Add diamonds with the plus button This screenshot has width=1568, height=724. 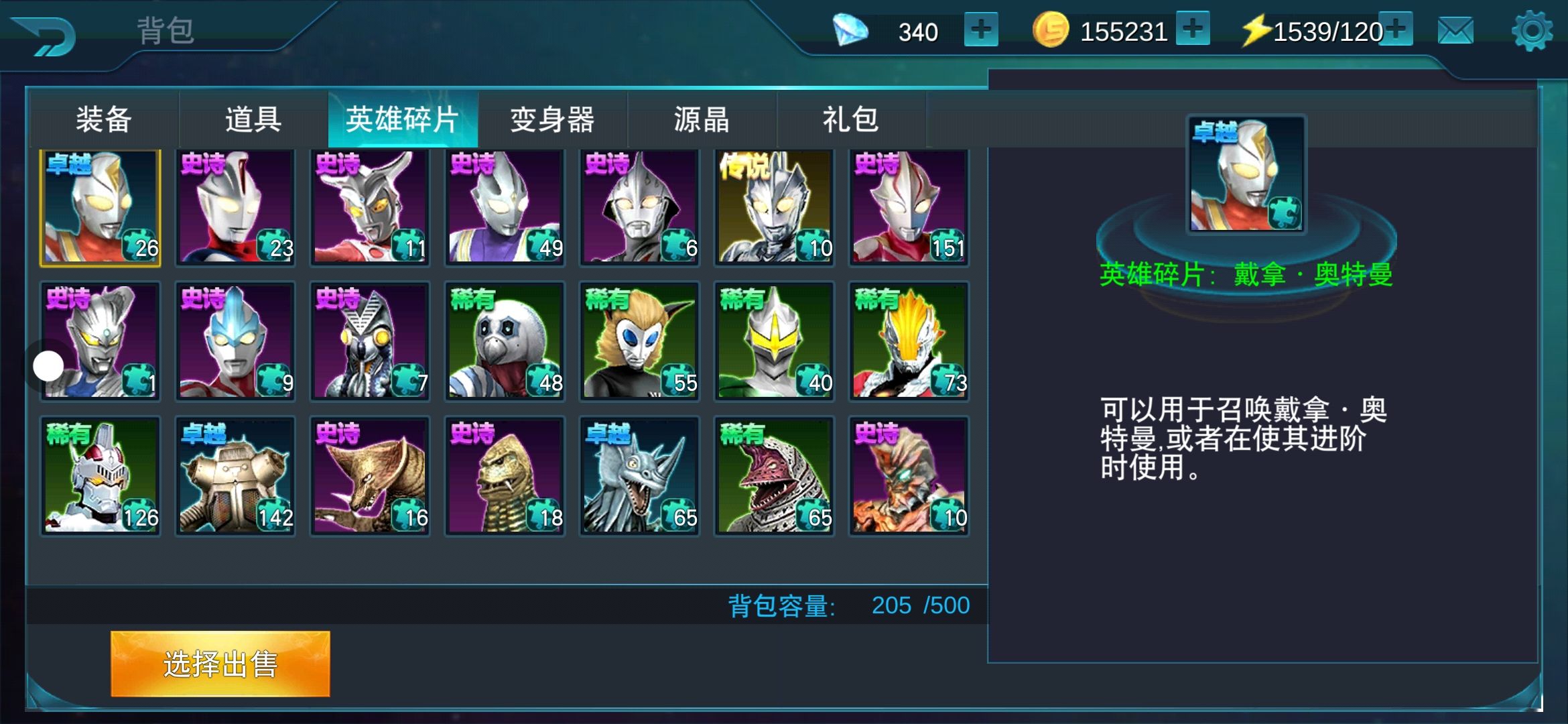pos(981,29)
